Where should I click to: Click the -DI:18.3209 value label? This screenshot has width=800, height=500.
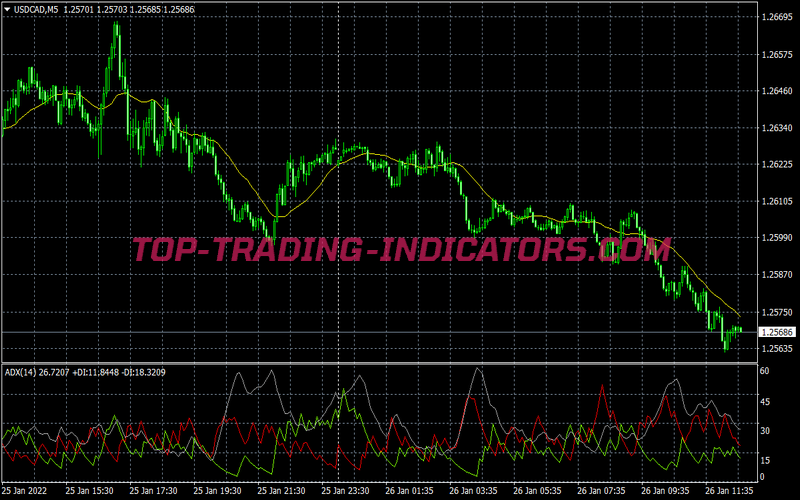145,372
